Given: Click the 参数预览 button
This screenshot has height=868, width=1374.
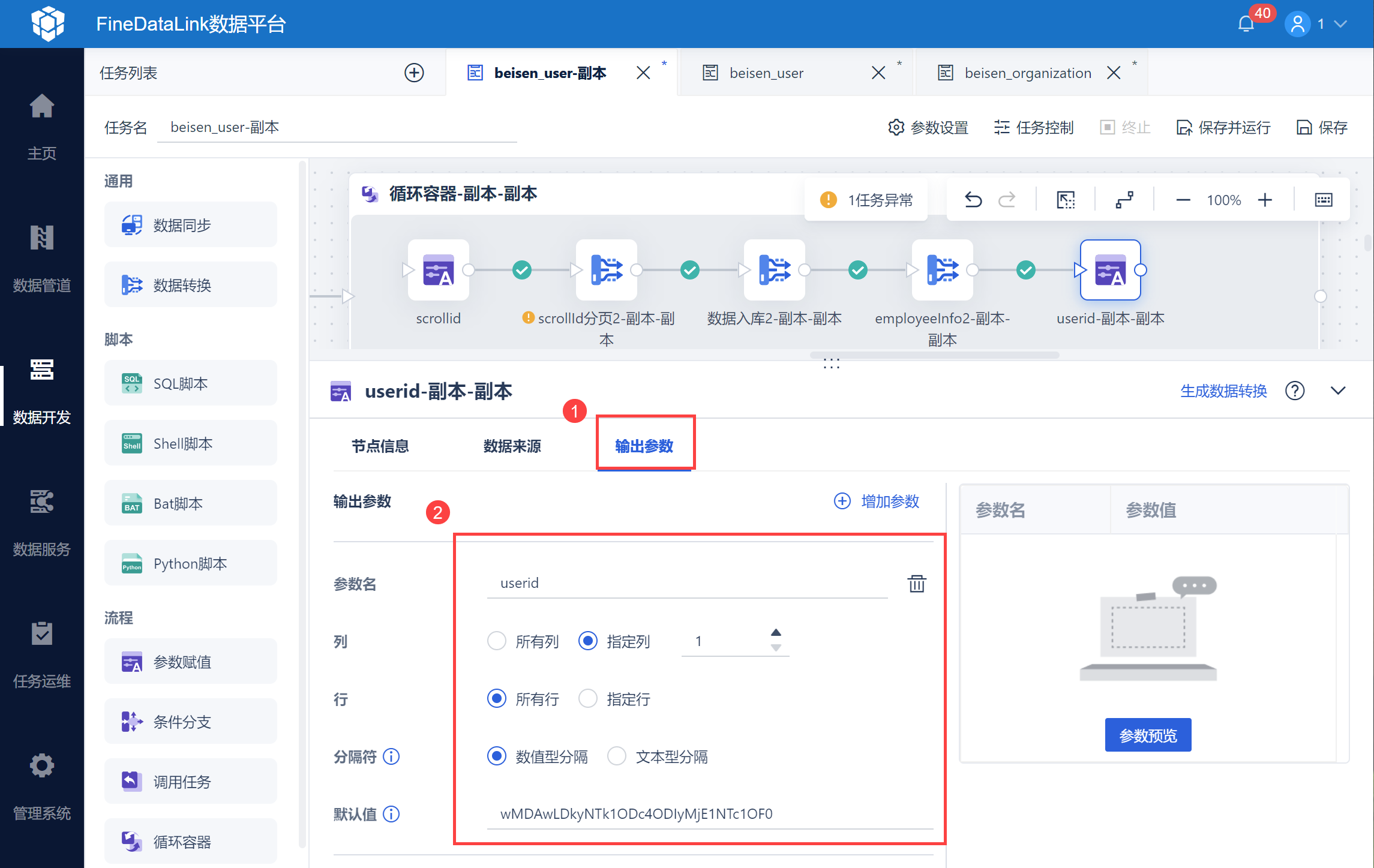Looking at the screenshot, I should tap(1148, 735).
